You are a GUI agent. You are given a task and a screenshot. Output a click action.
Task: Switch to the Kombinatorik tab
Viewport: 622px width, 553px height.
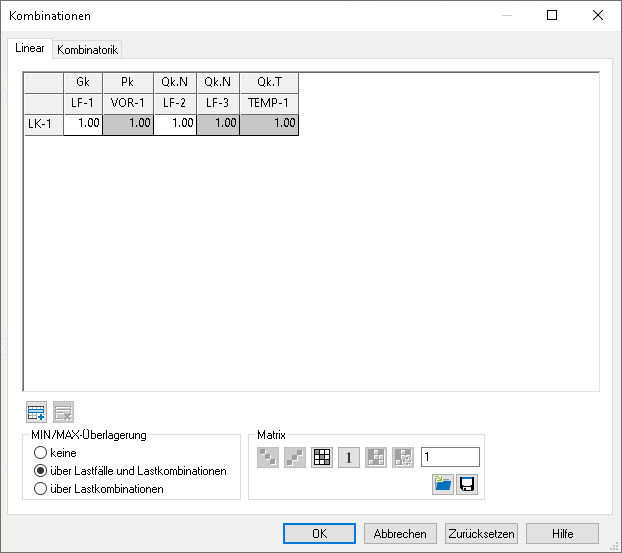click(x=88, y=49)
